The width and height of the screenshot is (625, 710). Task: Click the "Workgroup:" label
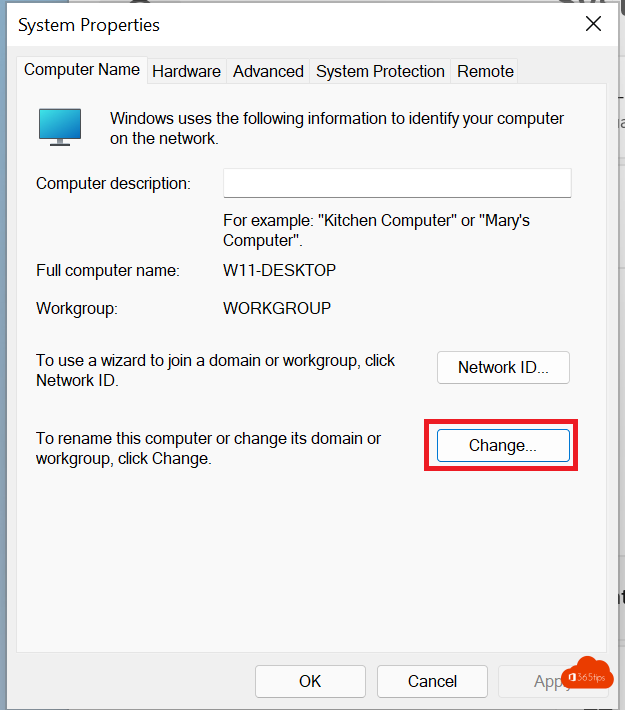tap(77, 308)
